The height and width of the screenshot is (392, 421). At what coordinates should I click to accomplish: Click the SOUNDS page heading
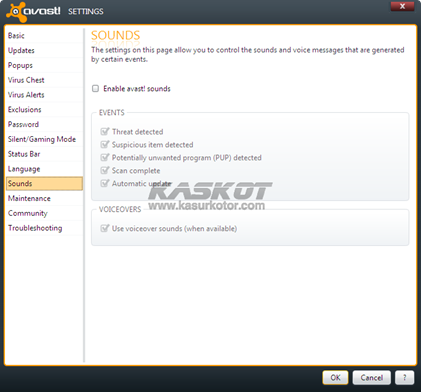point(116,35)
